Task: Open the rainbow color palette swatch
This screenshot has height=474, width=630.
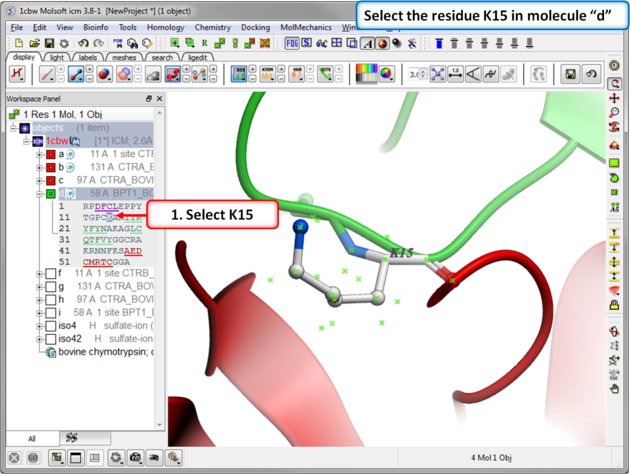Action: click(367, 75)
